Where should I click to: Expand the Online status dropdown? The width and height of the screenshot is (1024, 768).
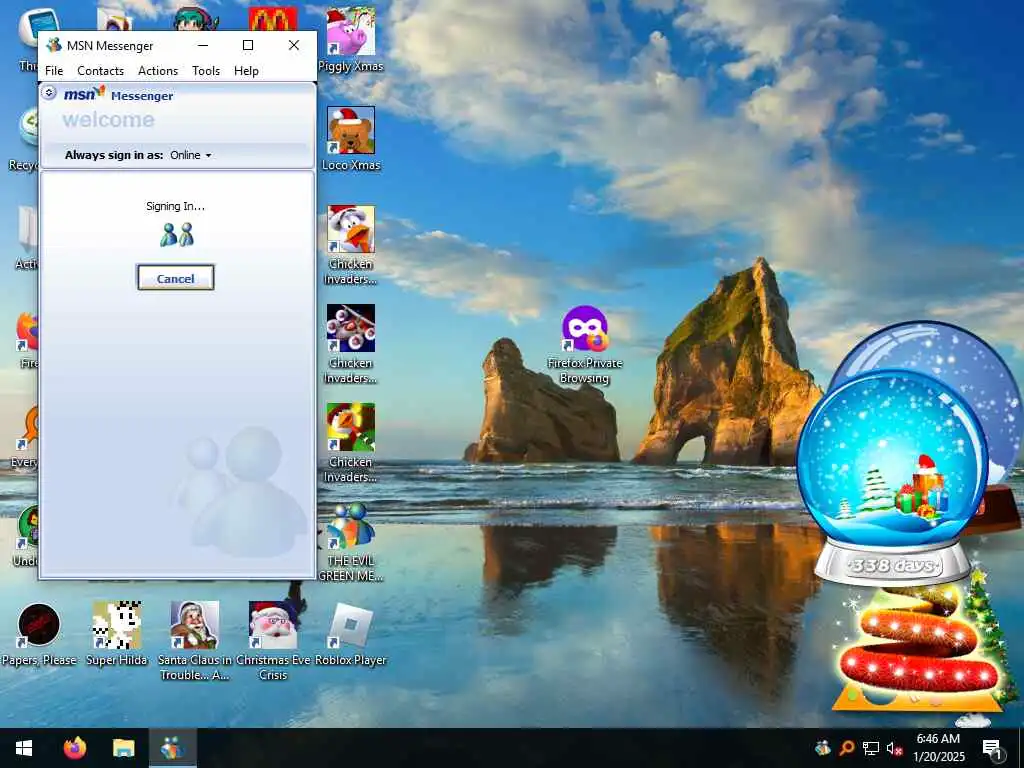191,155
